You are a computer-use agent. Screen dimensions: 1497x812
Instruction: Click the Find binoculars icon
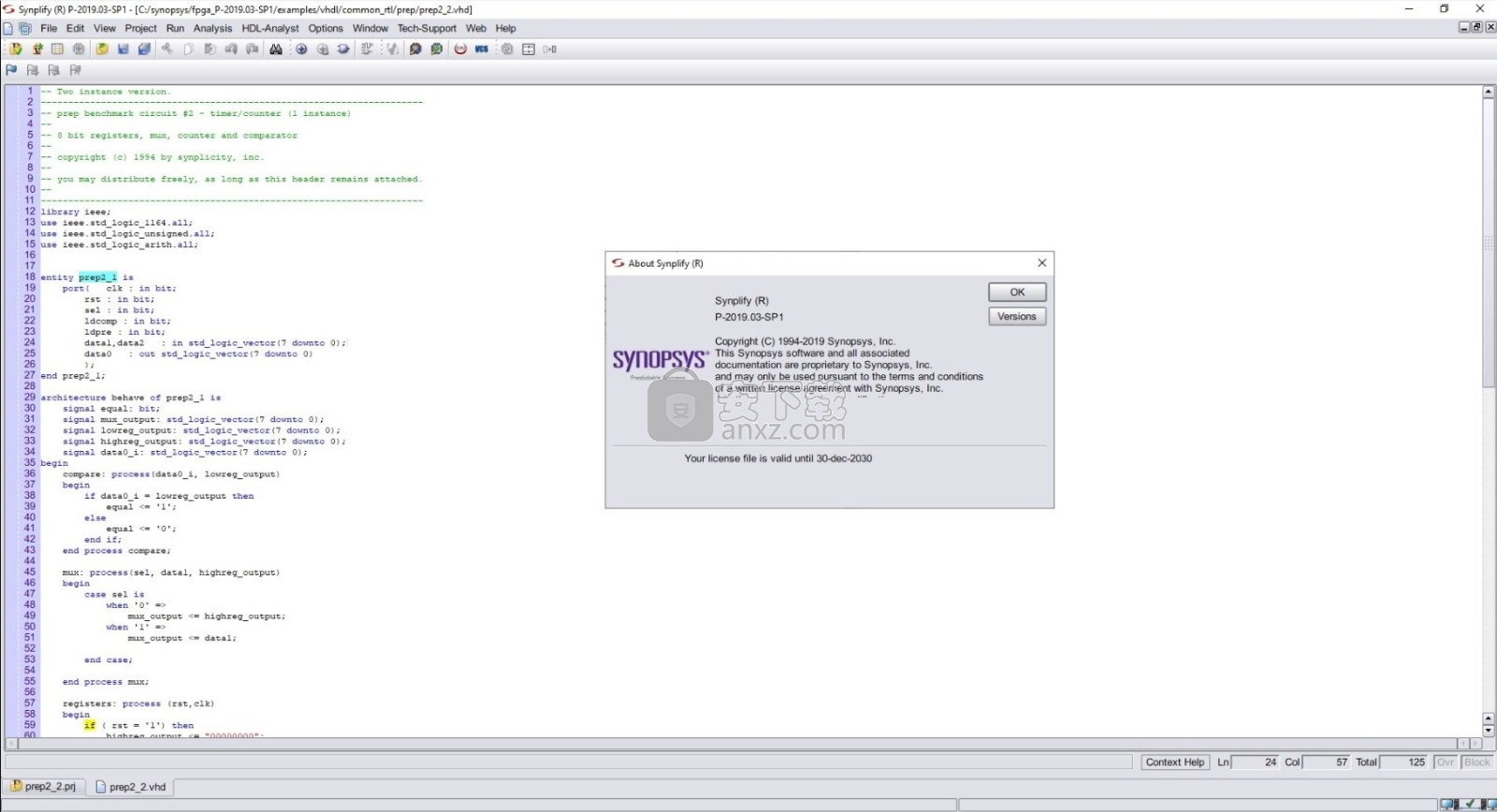(276, 50)
